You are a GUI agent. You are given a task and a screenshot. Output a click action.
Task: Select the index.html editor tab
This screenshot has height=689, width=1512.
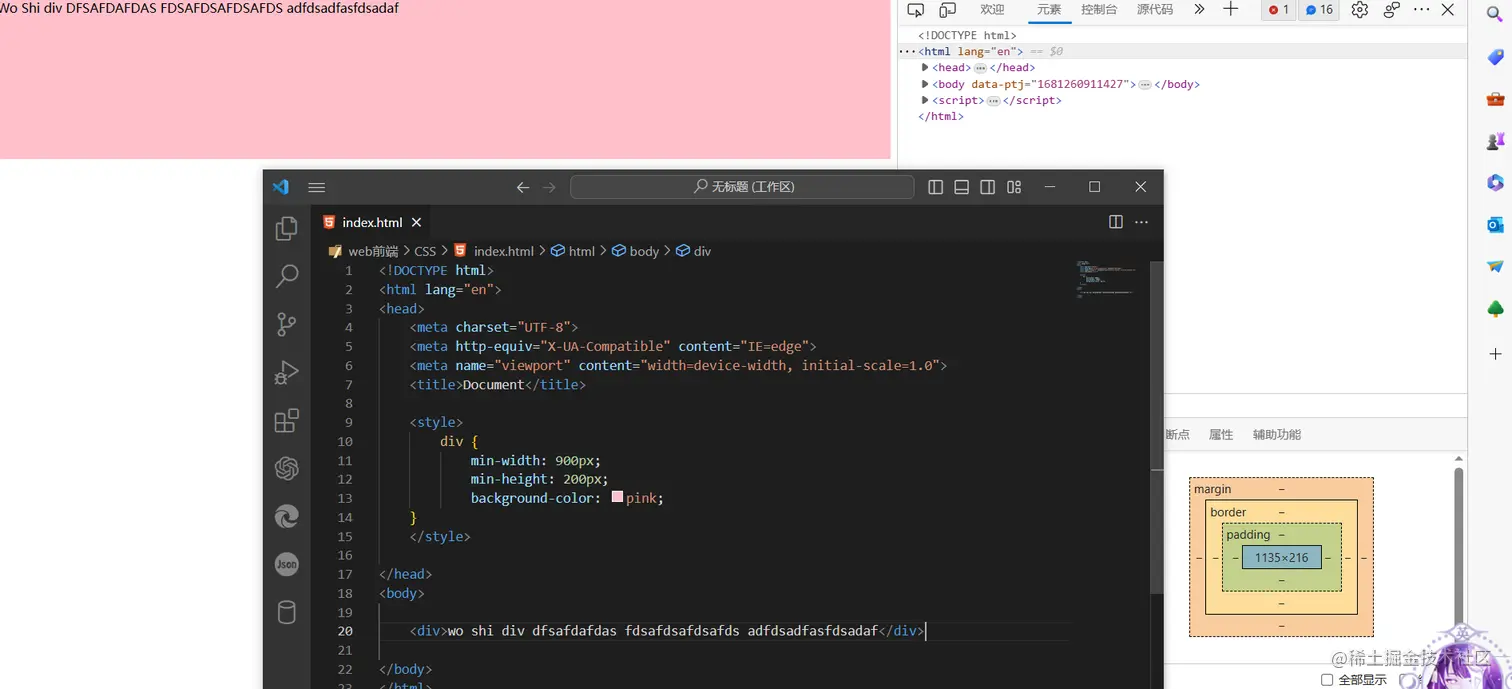(x=371, y=222)
